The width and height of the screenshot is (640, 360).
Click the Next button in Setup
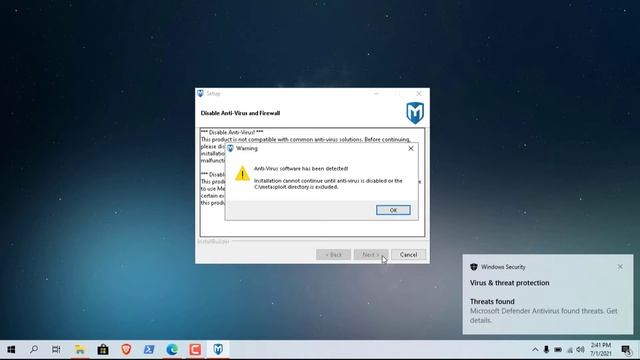pyautogui.click(x=371, y=254)
